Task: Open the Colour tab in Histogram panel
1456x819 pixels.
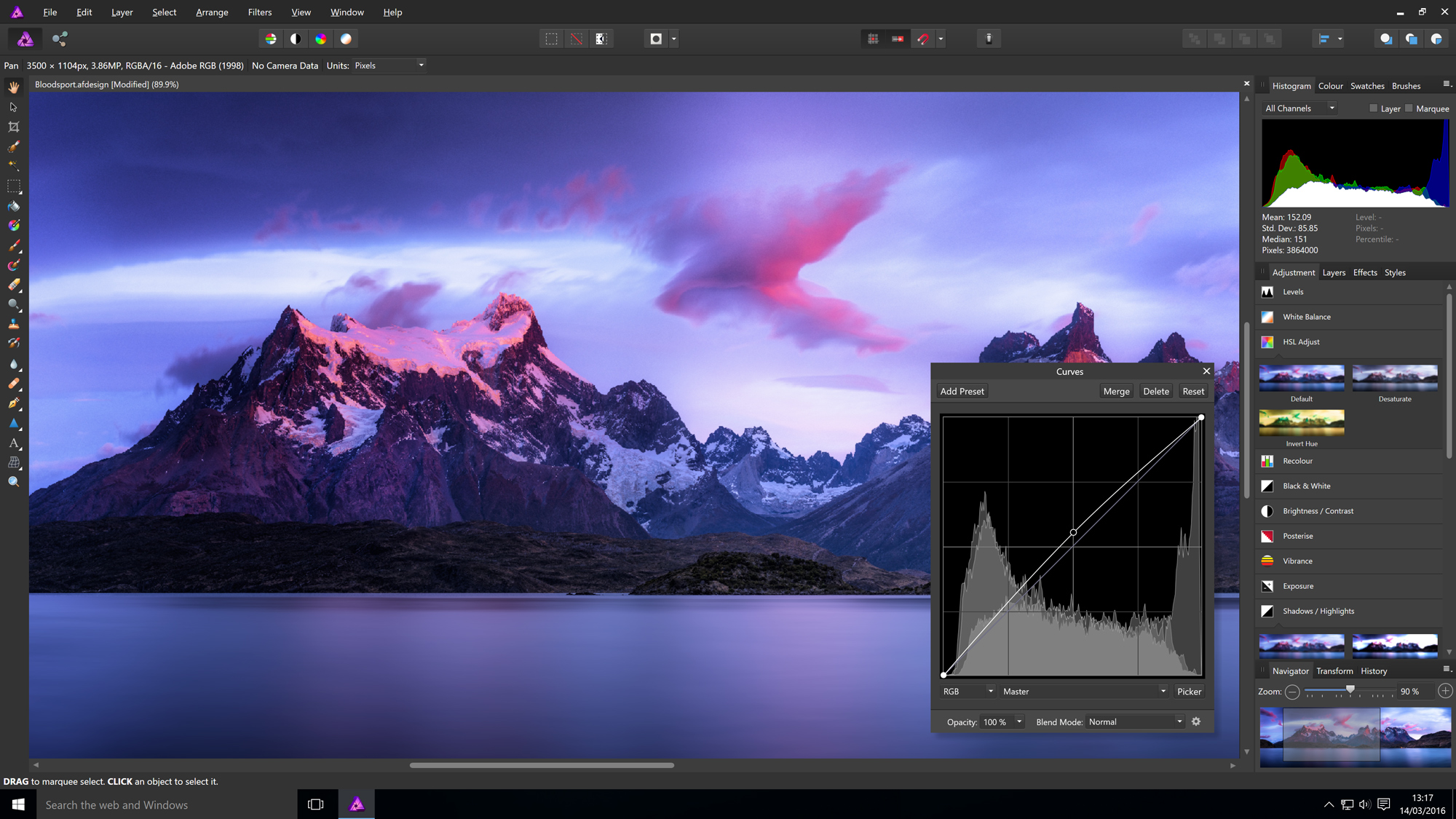Action: click(x=1331, y=85)
